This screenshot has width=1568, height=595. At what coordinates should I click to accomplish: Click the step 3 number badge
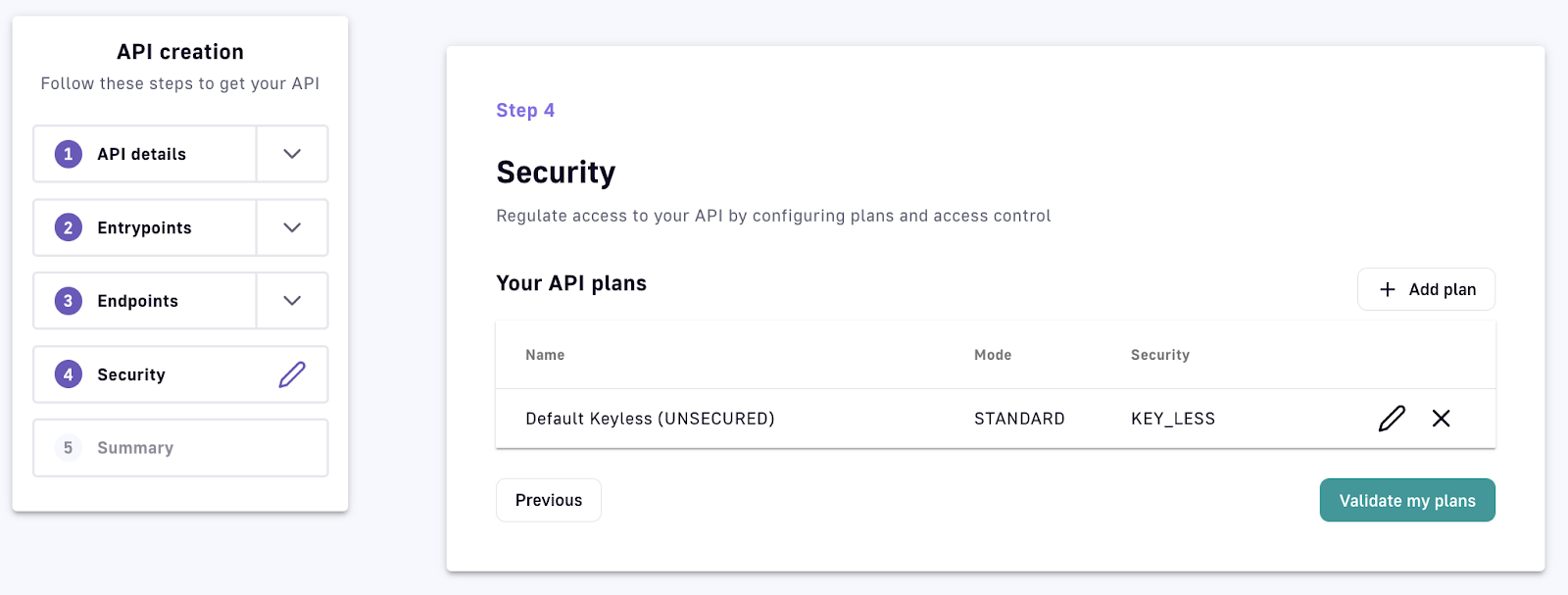pos(69,301)
